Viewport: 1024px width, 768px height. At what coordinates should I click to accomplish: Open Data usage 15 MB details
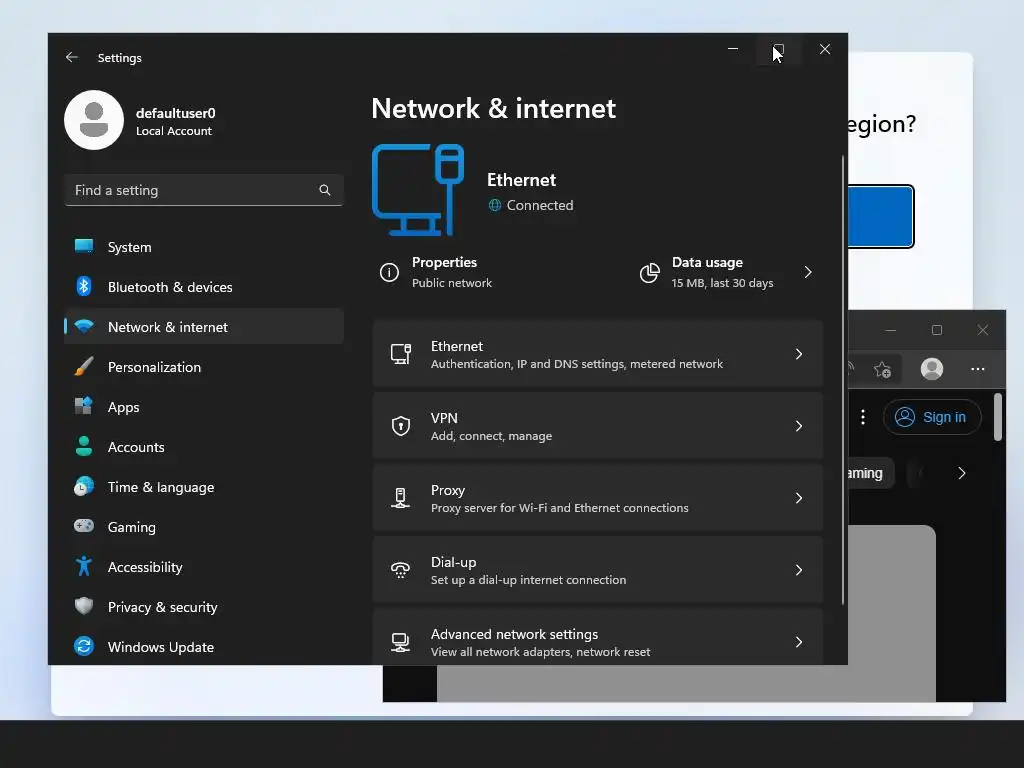click(728, 272)
